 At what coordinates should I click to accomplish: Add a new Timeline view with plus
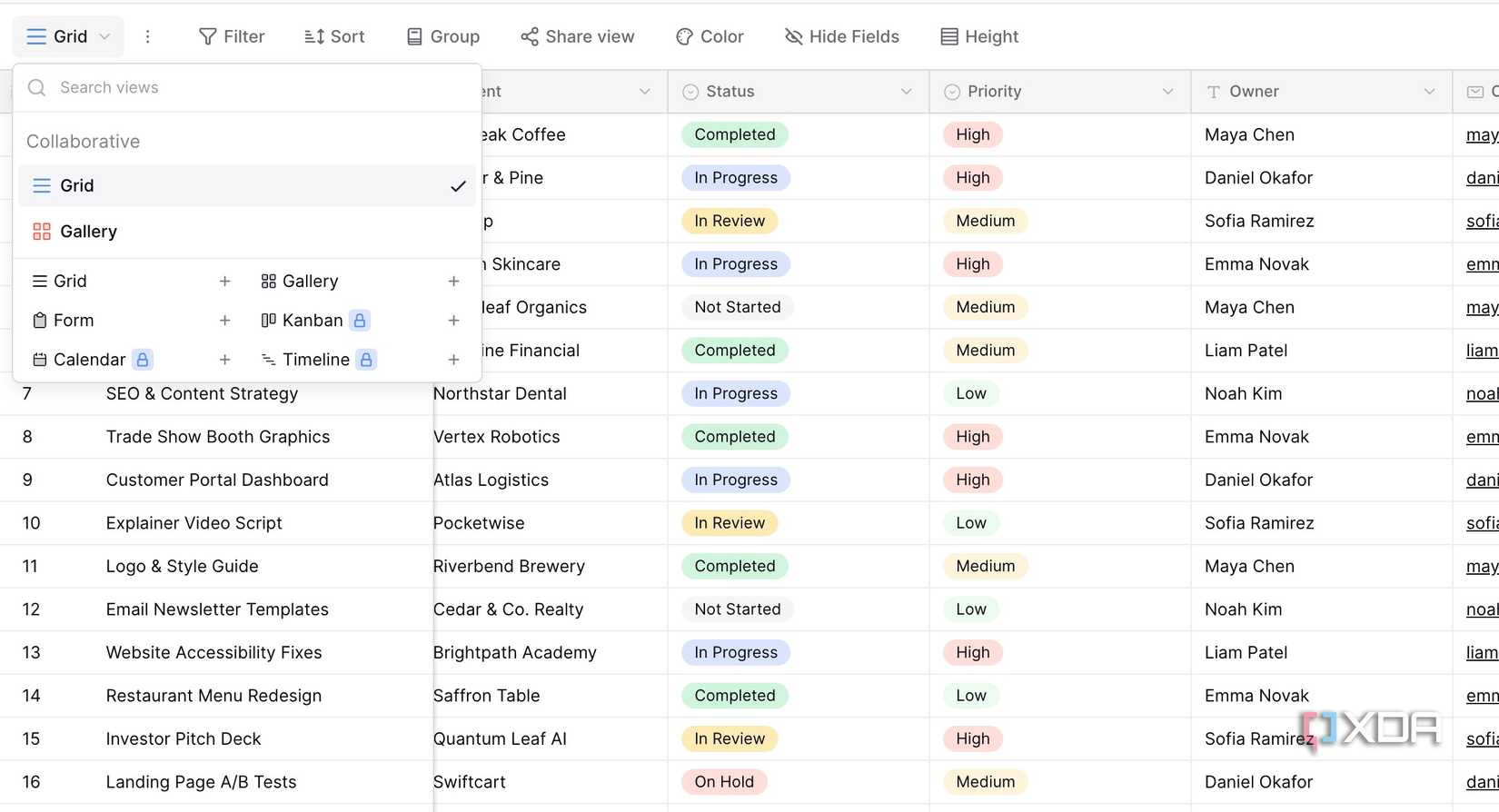pyautogui.click(x=453, y=360)
